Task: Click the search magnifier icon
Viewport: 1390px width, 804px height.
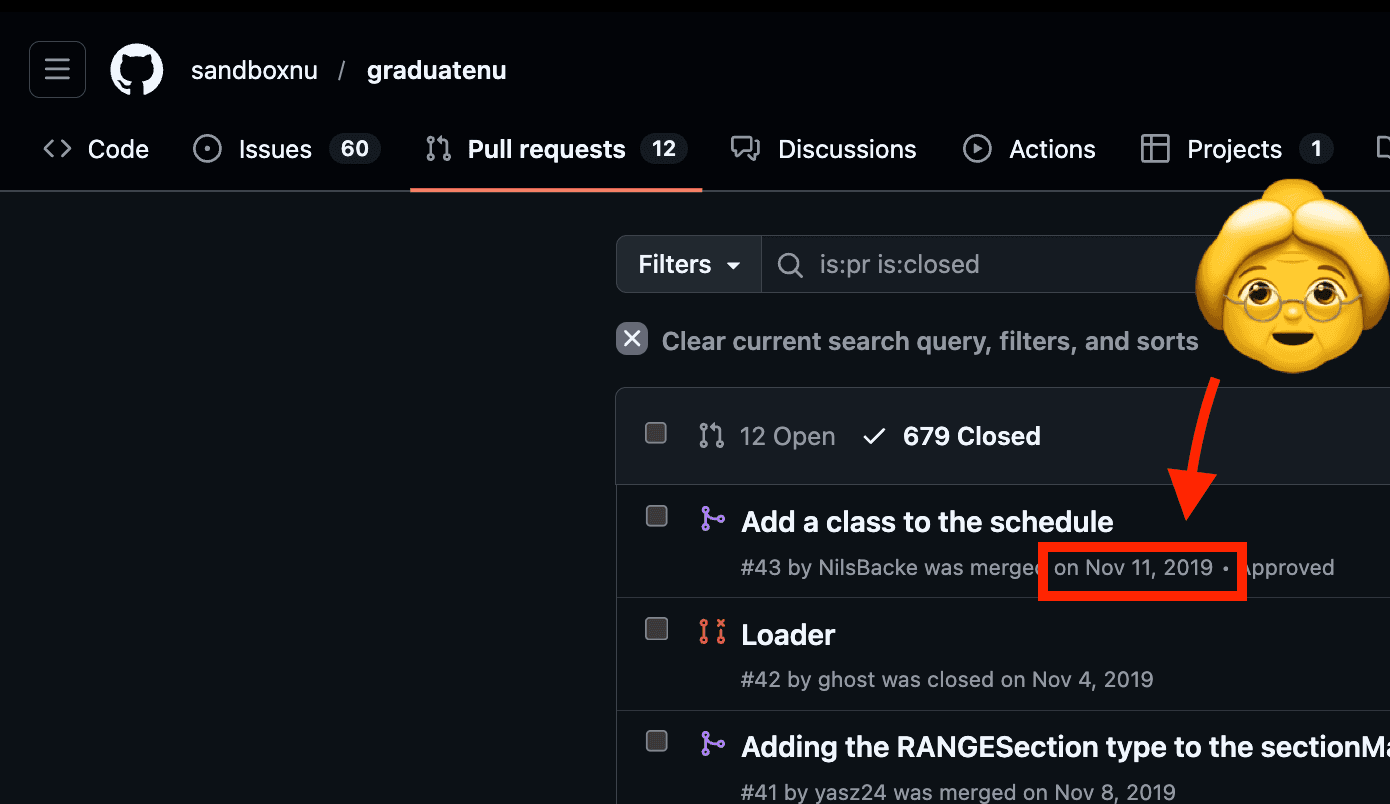Action: pos(790,265)
